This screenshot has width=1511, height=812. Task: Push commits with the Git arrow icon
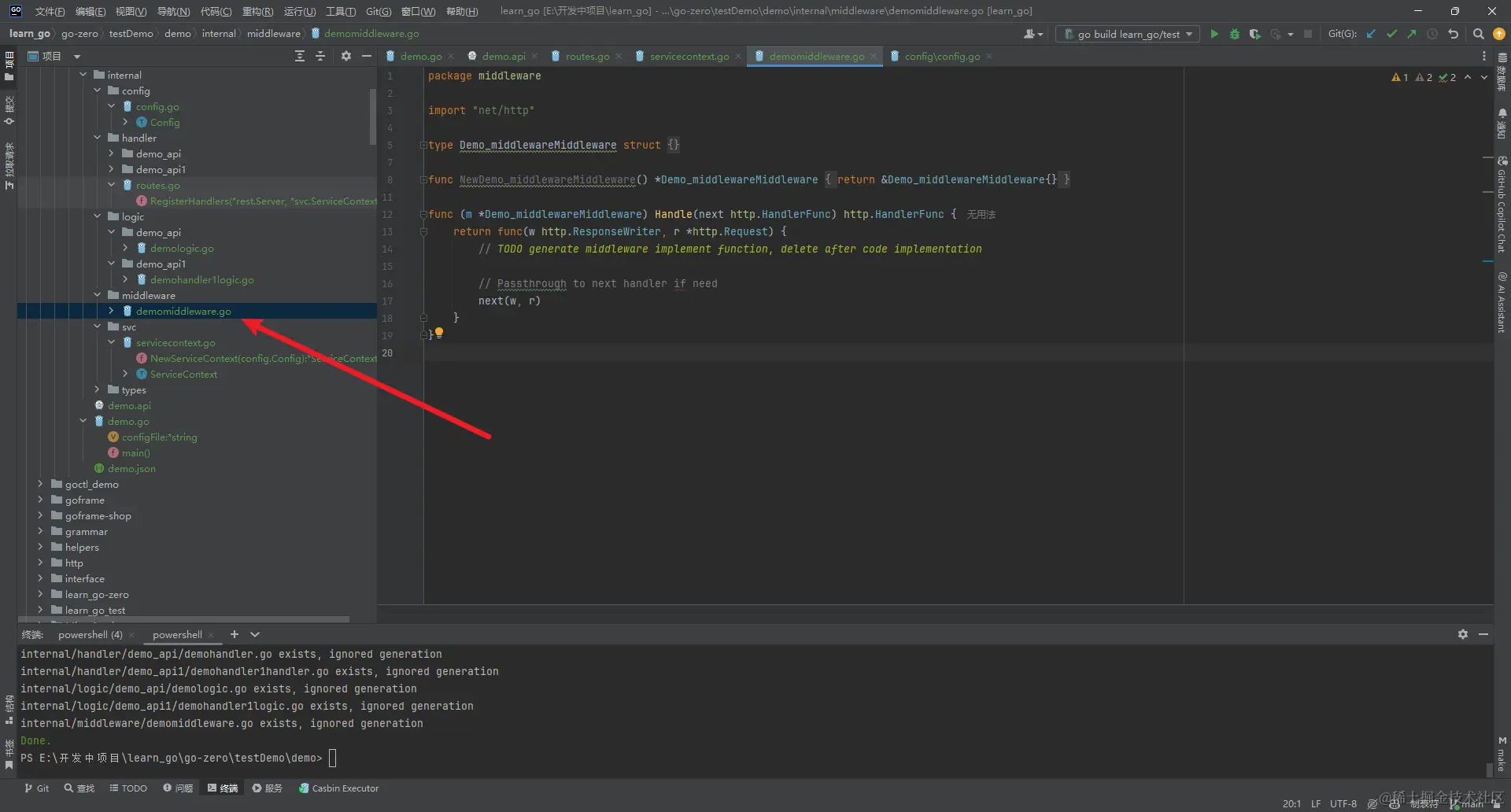1412,34
